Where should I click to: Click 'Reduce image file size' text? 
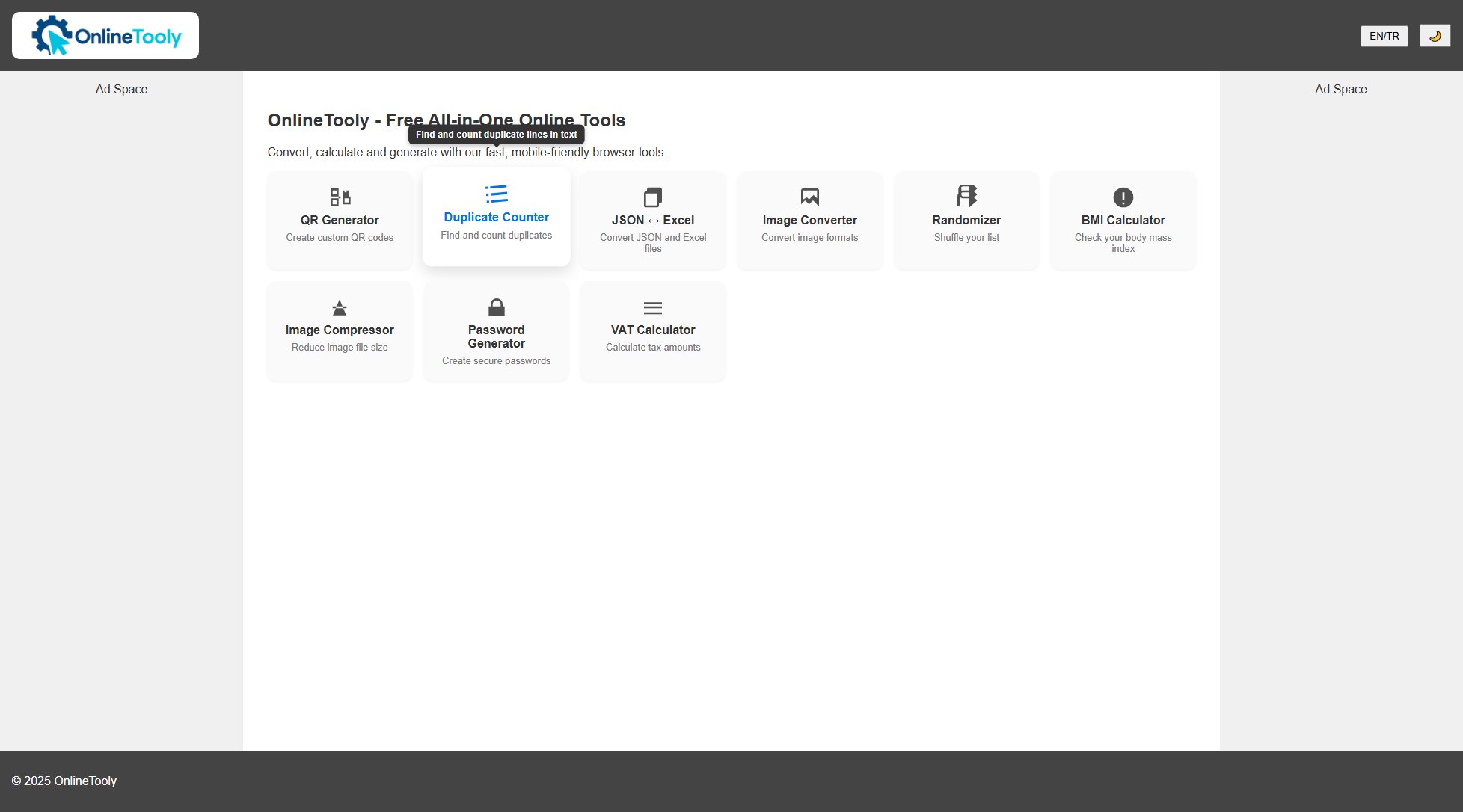point(340,348)
